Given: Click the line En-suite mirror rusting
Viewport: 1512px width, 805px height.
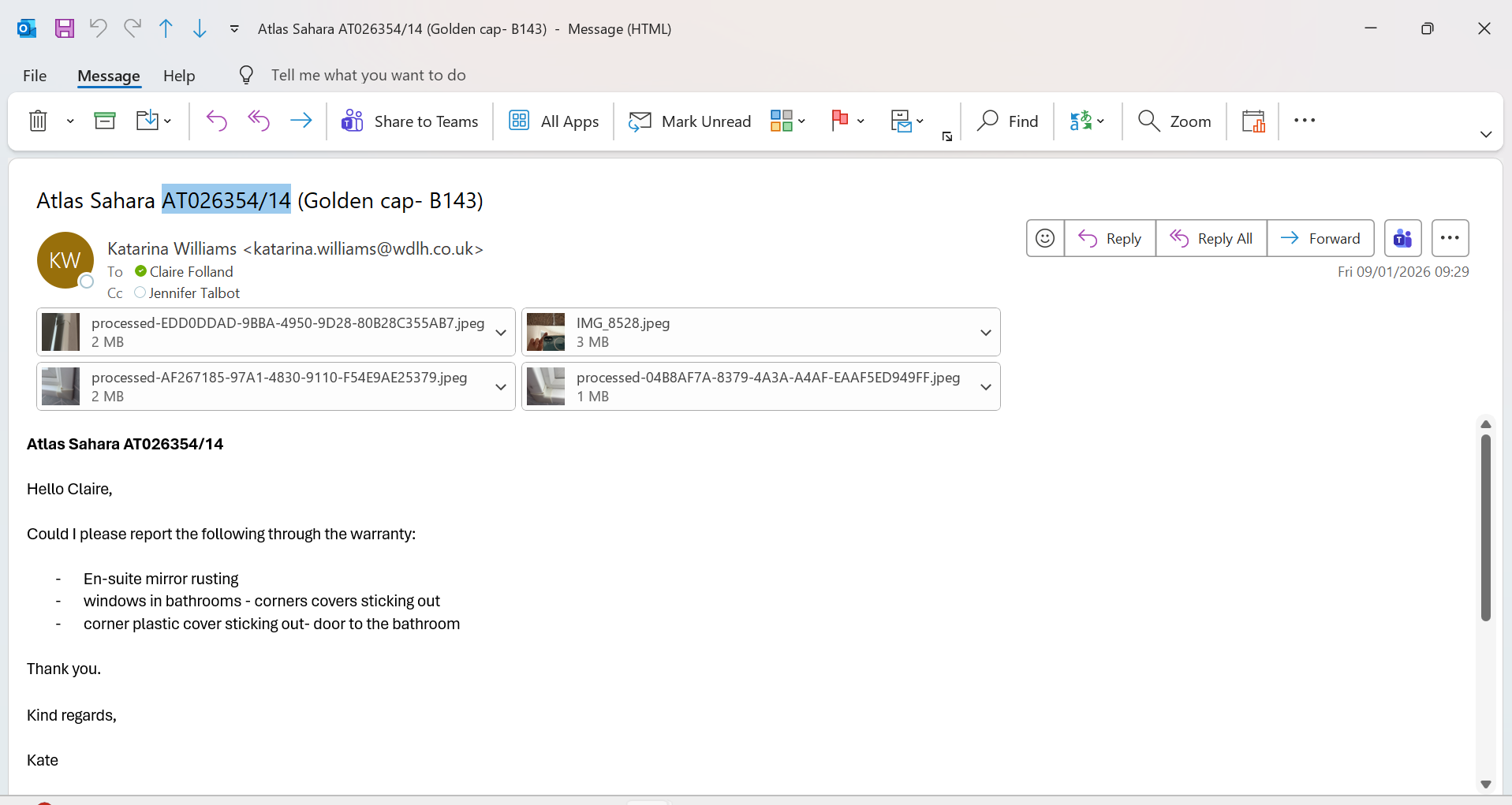Looking at the screenshot, I should tap(161, 580).
